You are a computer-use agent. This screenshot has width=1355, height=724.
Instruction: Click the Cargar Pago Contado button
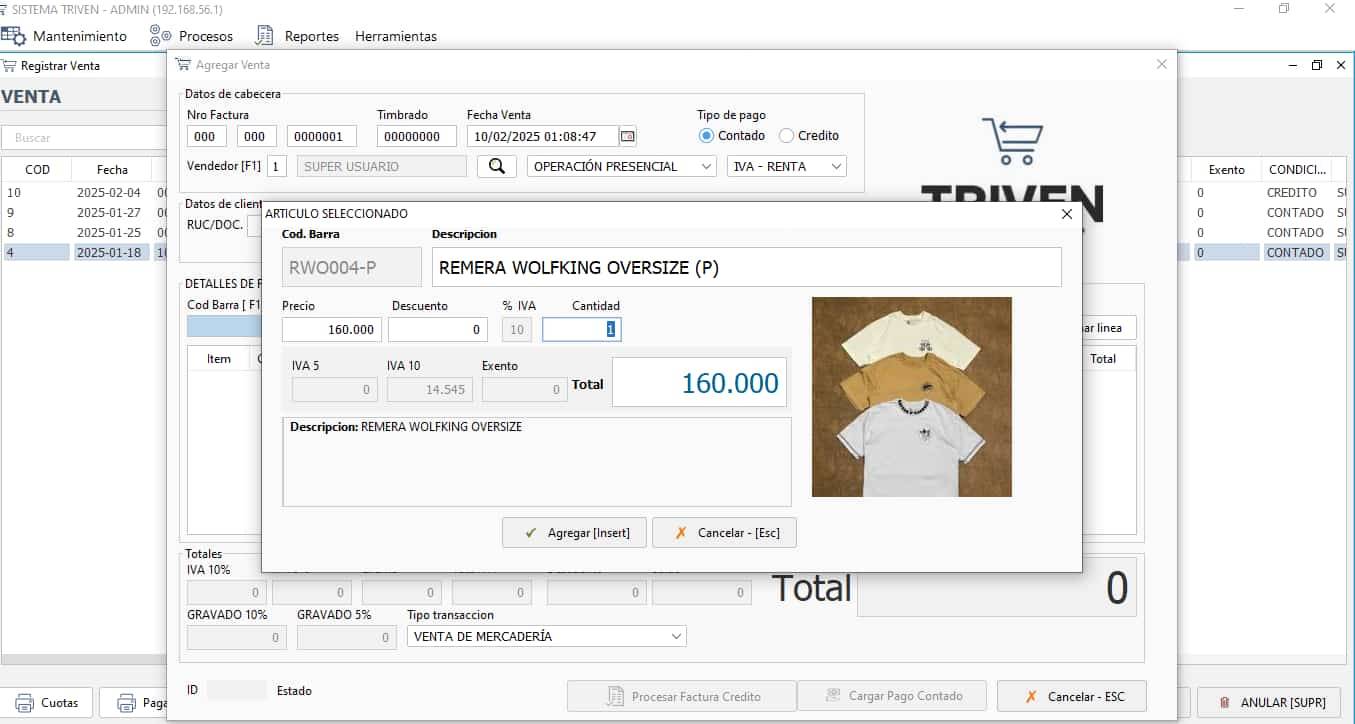(893, 696)
